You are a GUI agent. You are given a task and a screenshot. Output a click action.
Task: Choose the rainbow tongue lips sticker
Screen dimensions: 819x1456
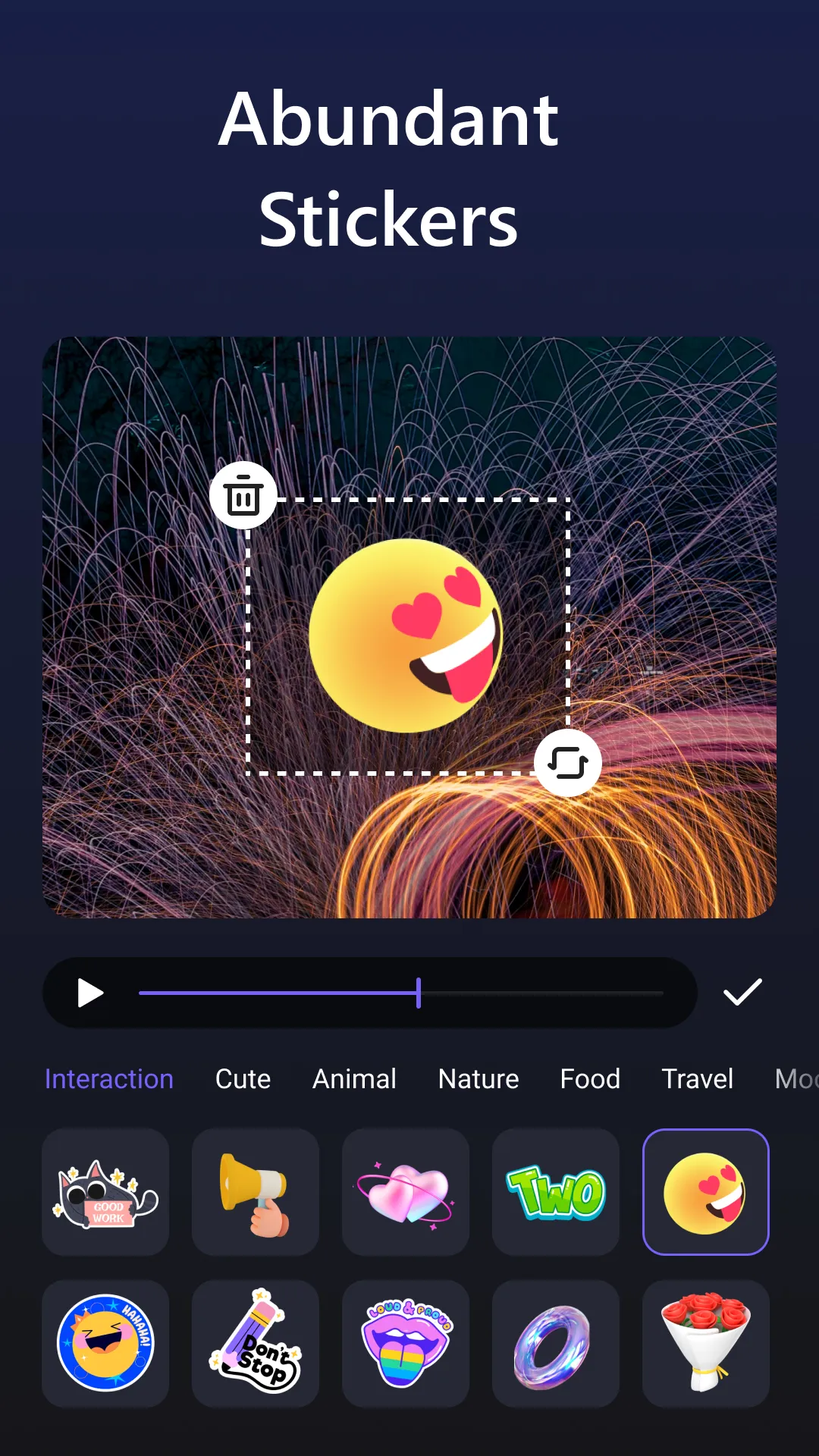[406, 1343]
